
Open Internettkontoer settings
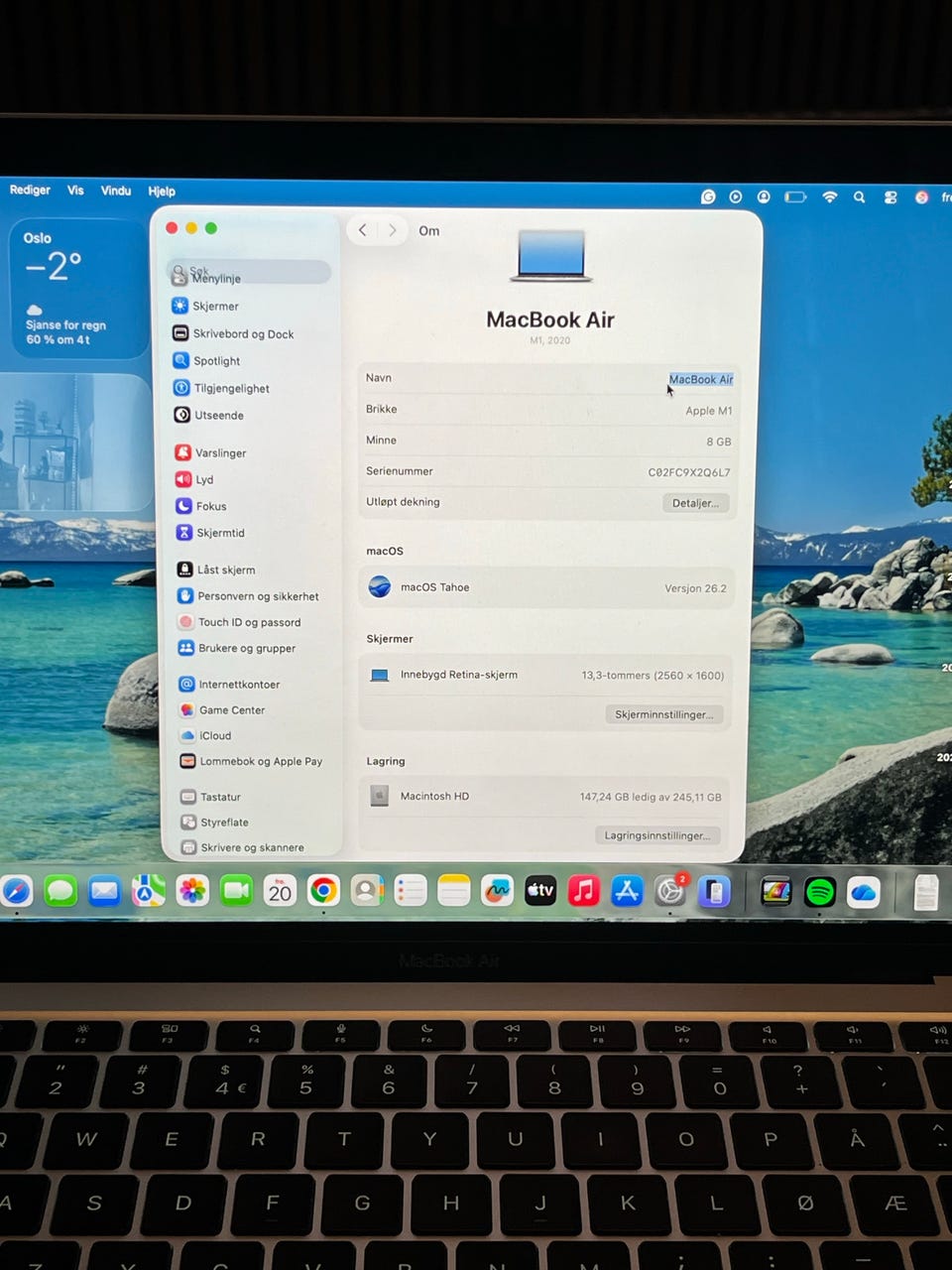pos(230,685)
